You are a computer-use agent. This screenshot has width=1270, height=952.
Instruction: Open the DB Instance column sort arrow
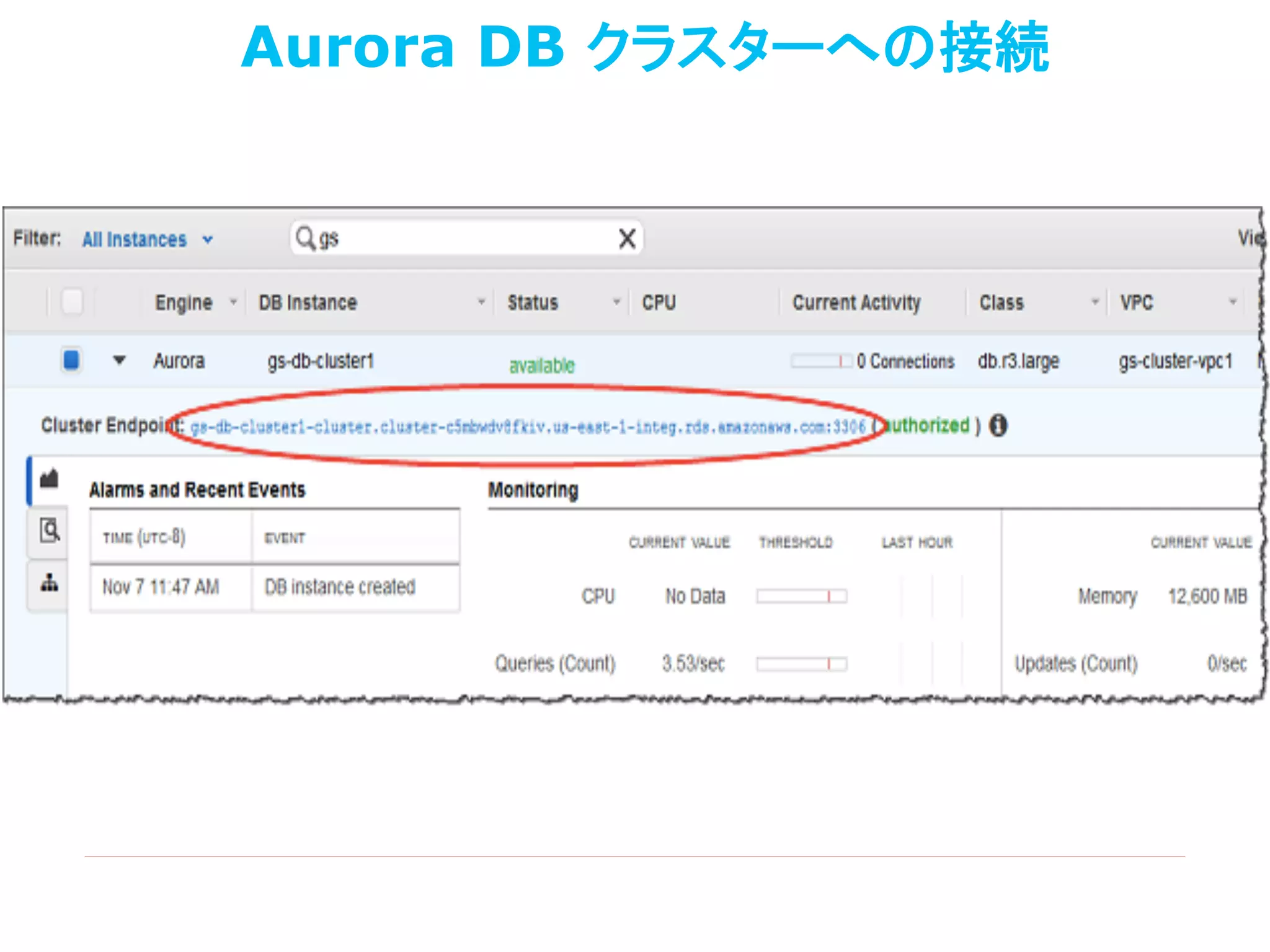click(481, 302)
